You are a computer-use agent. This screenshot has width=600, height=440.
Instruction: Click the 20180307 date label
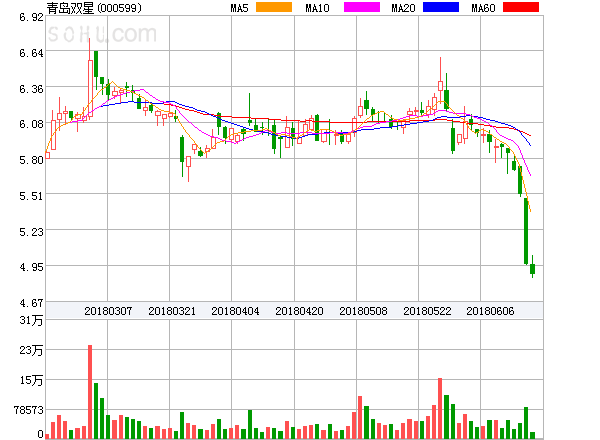point(108,311)
